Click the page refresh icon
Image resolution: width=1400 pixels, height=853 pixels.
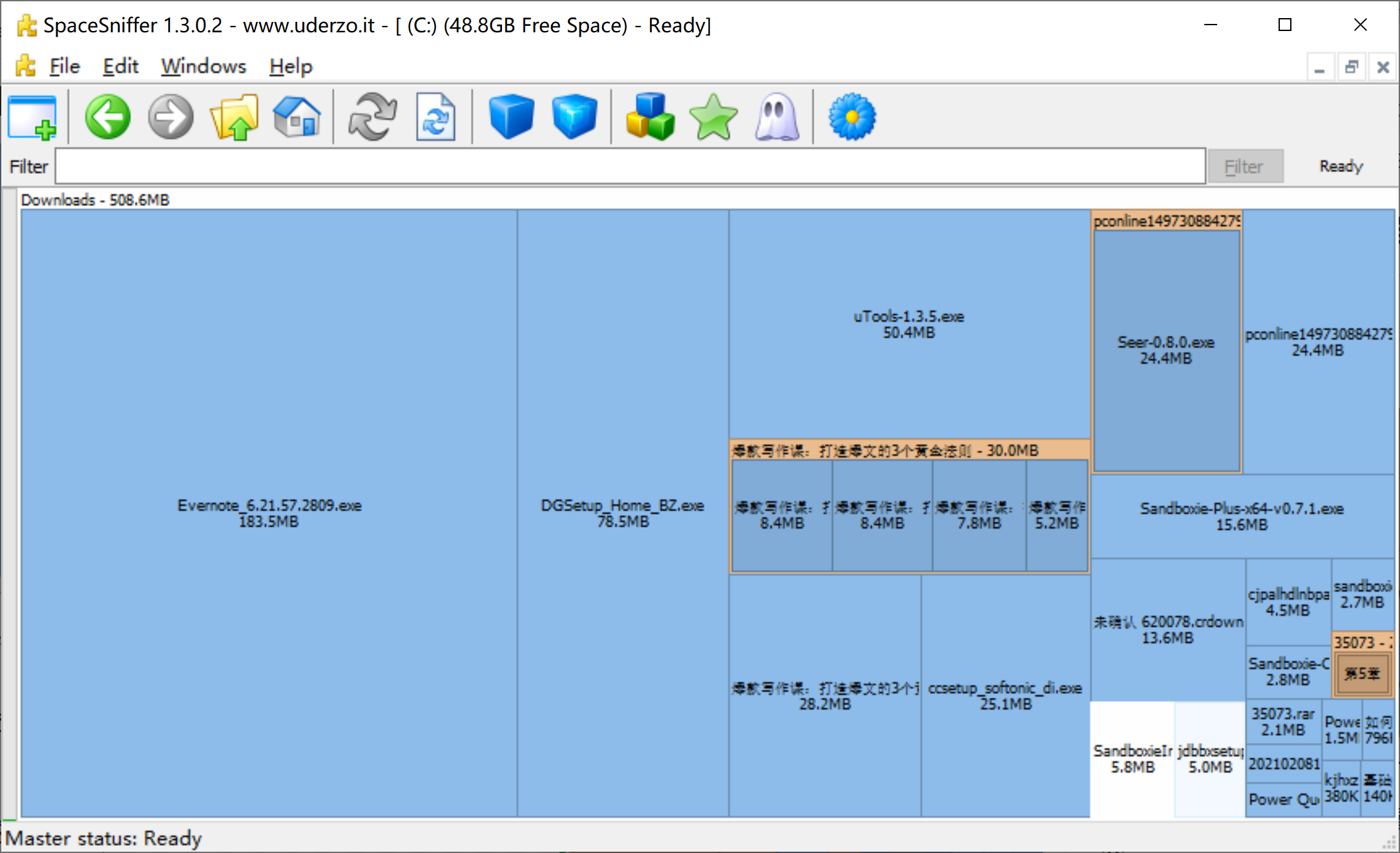435,117
